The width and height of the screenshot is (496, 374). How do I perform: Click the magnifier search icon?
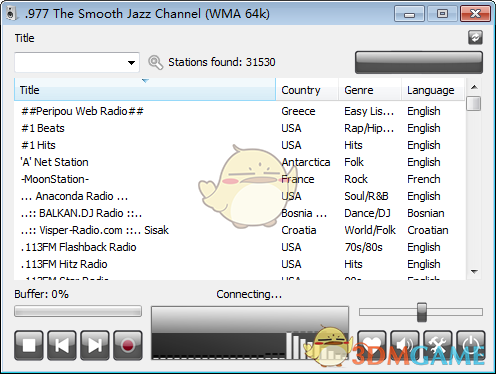coord(155,62)
